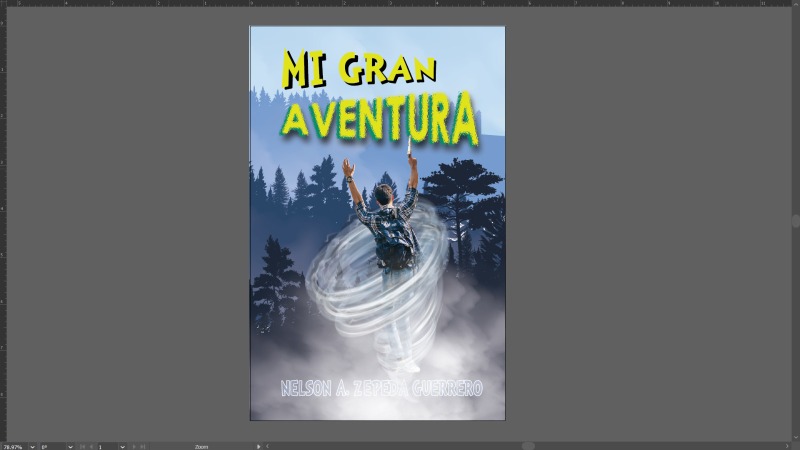The width and height of the screenshot is (800, 450).
Task: Click the vertical scrollbar down arrow
Action: [x=796, y=438]
